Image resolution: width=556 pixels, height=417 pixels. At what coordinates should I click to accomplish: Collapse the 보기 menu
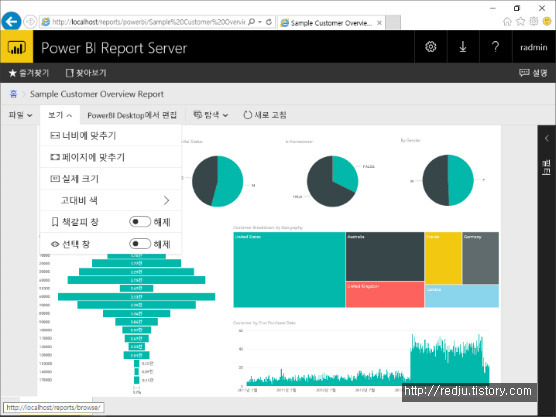pos(60,115)
